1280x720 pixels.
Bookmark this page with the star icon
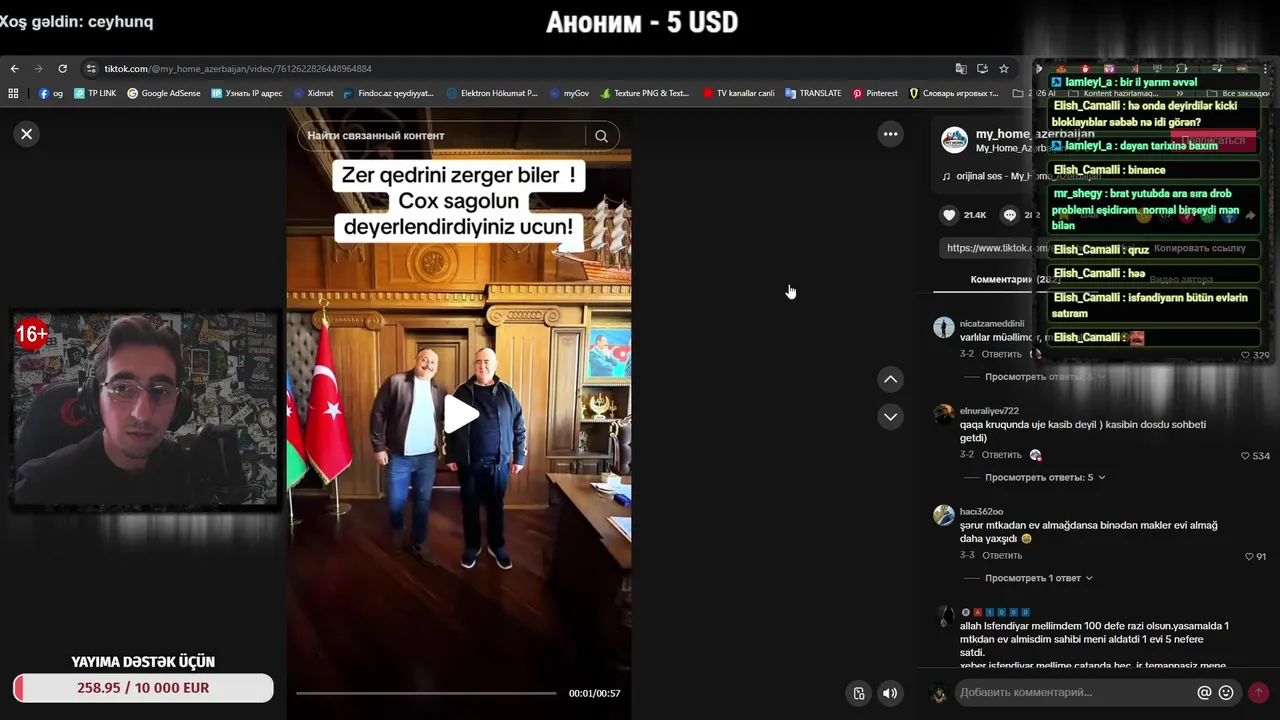pyautogui.click(x=1004, y=69)
